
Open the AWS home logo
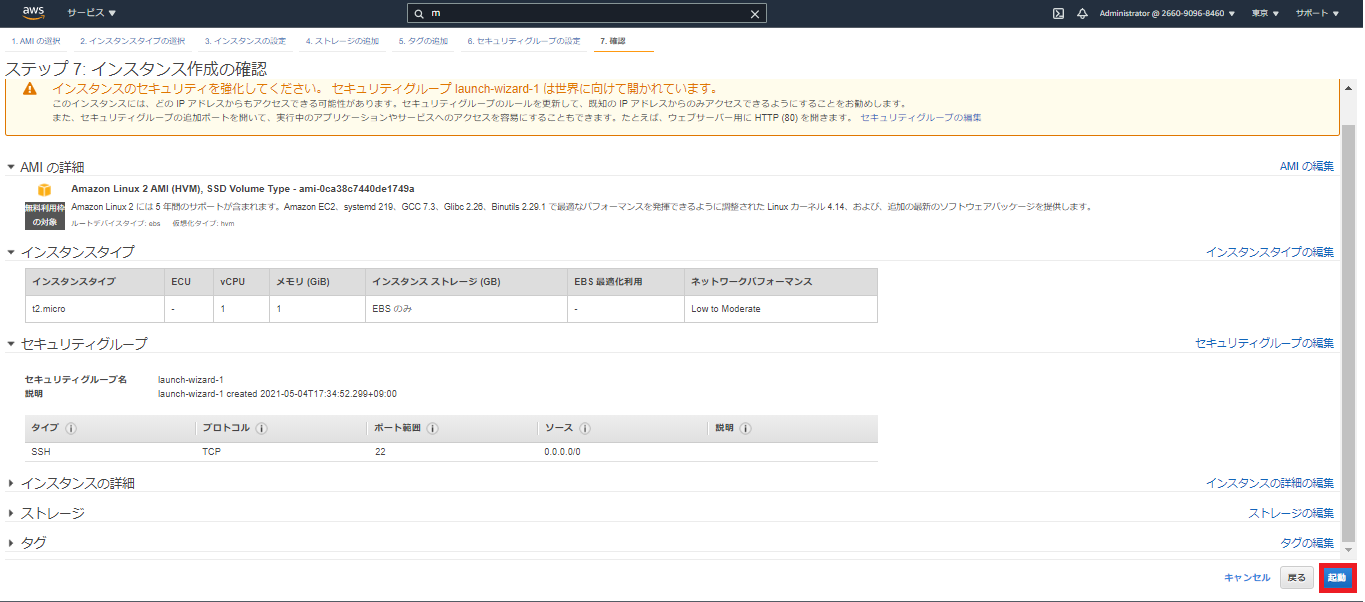[x=34, y=13]
